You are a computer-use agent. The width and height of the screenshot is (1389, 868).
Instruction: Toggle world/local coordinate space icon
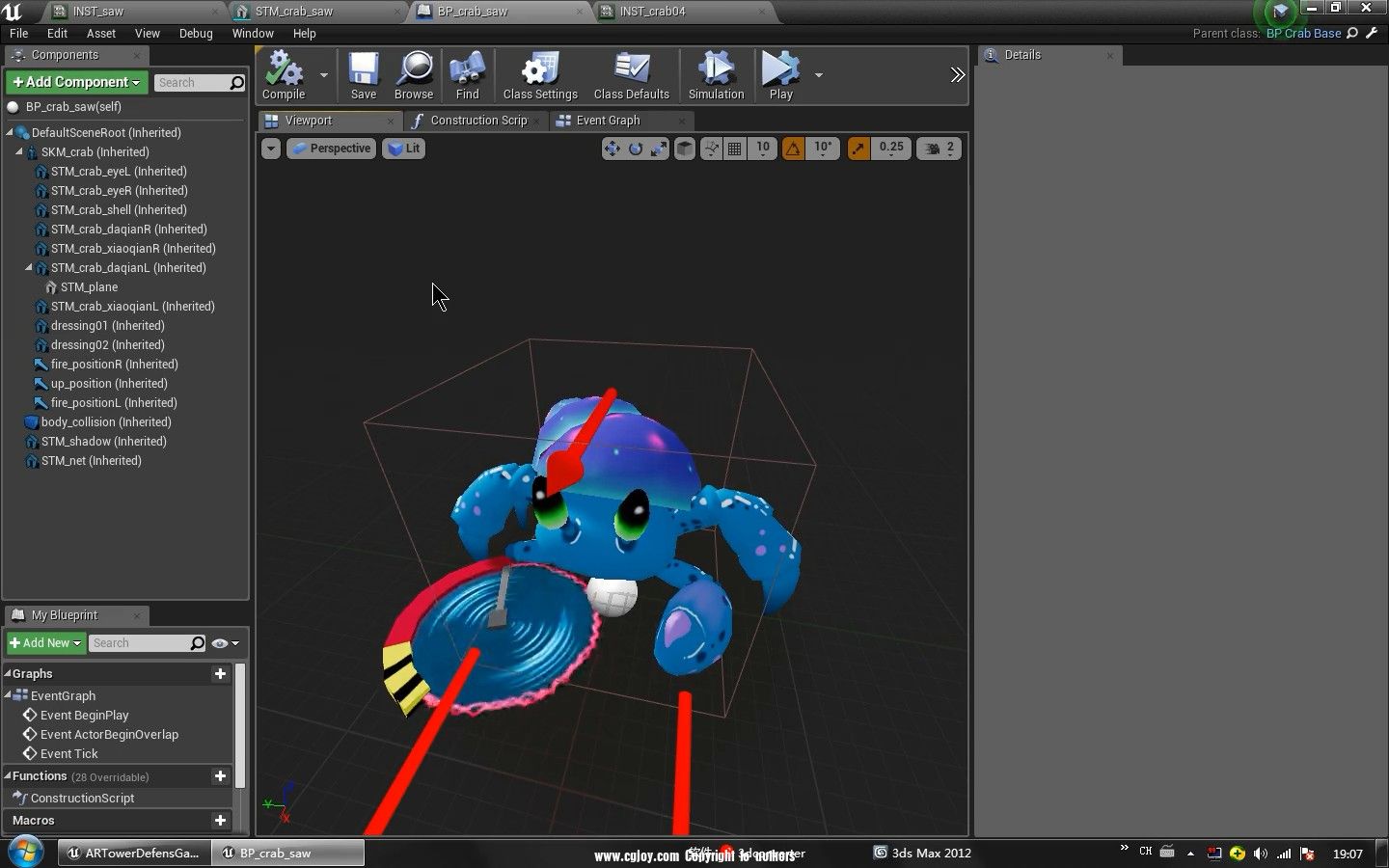coord(684,149)
